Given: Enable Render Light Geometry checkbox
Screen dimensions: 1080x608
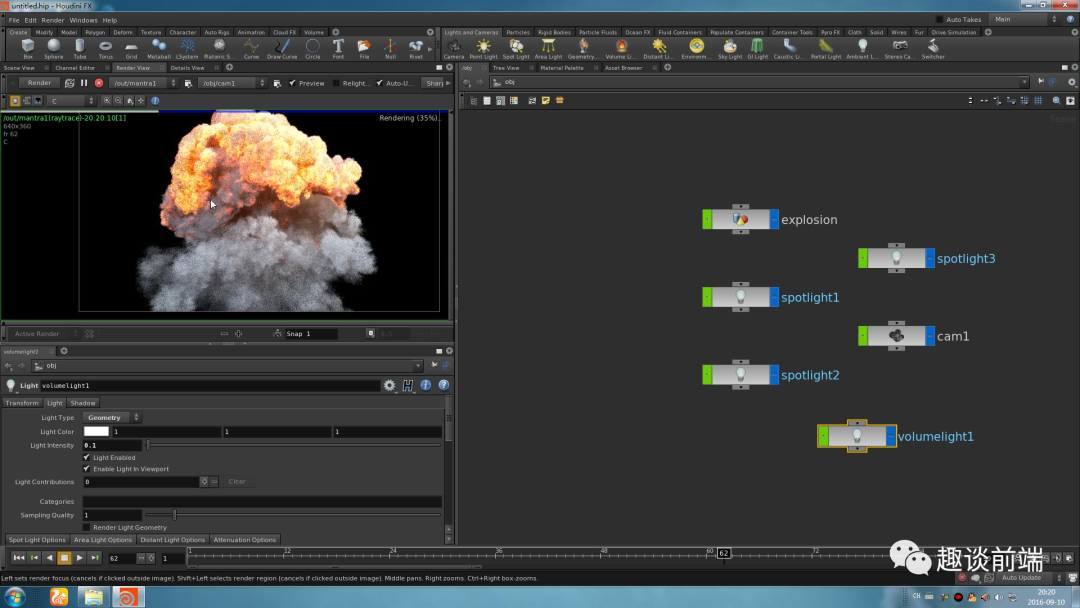Looking at the screenshot, I should 86,527.
